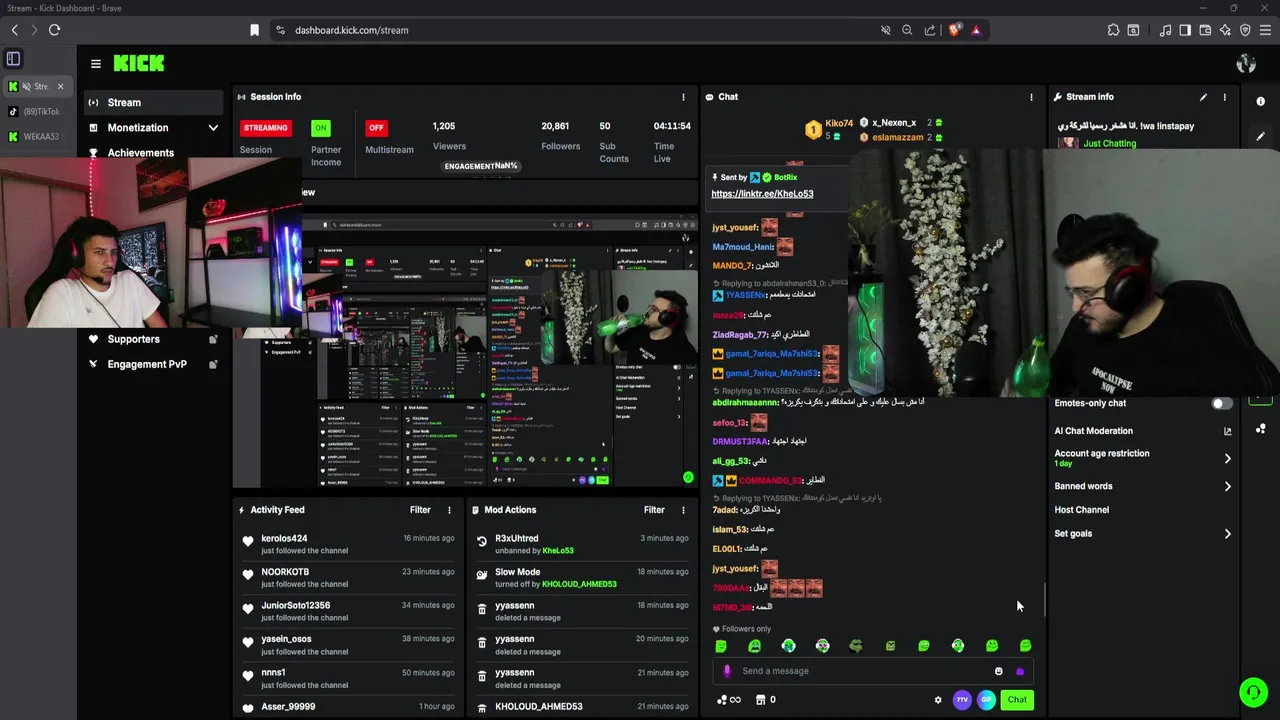Open the Kick hamburger menu

tap(95, 63)
